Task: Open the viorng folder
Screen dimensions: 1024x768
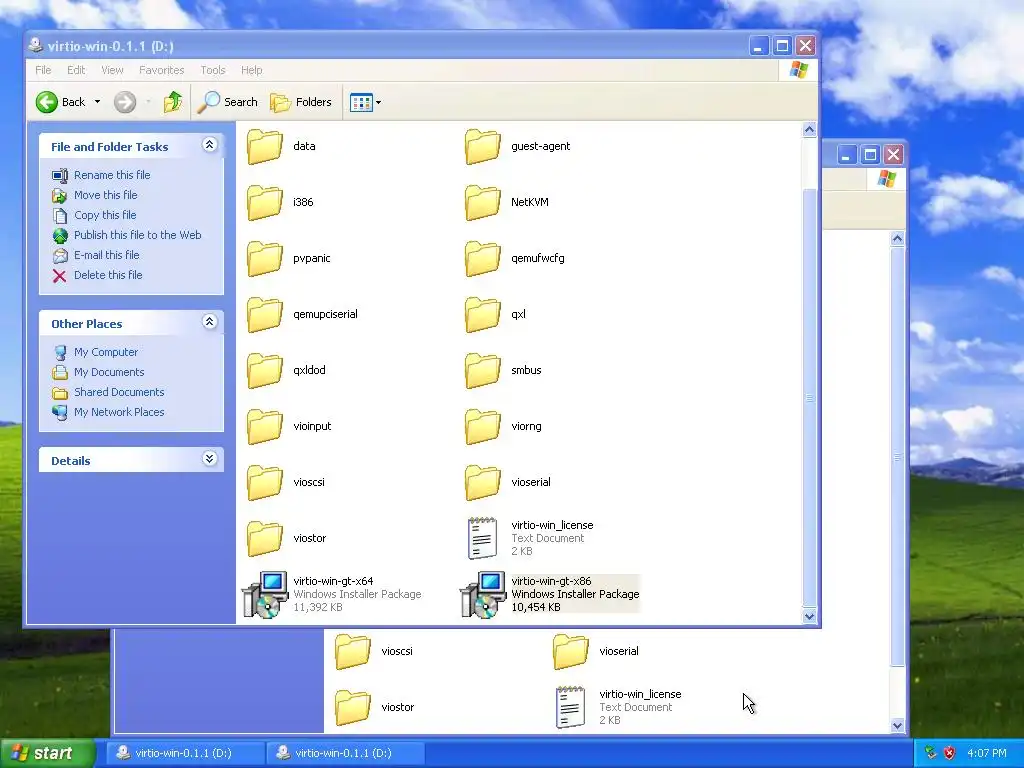Action: coord(503,426)
